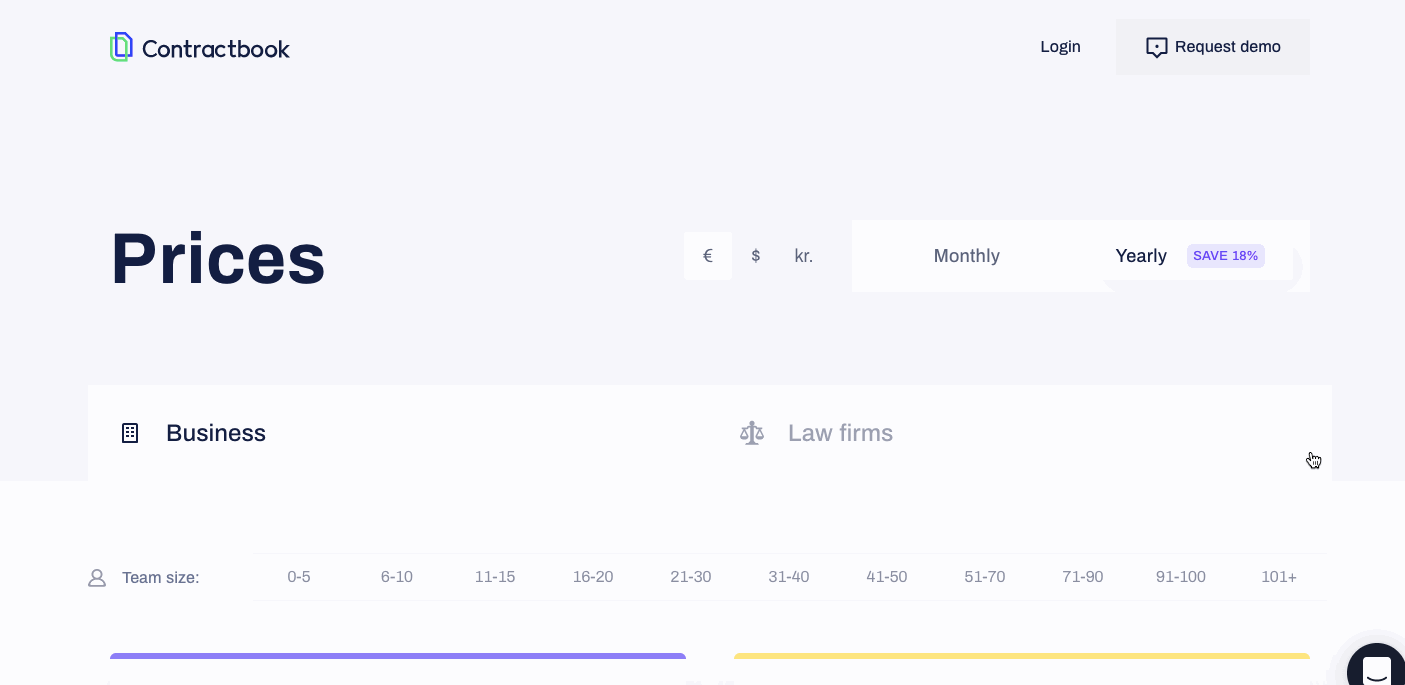Set team size to 21-30
The image size is (1405, 685).
691,577
